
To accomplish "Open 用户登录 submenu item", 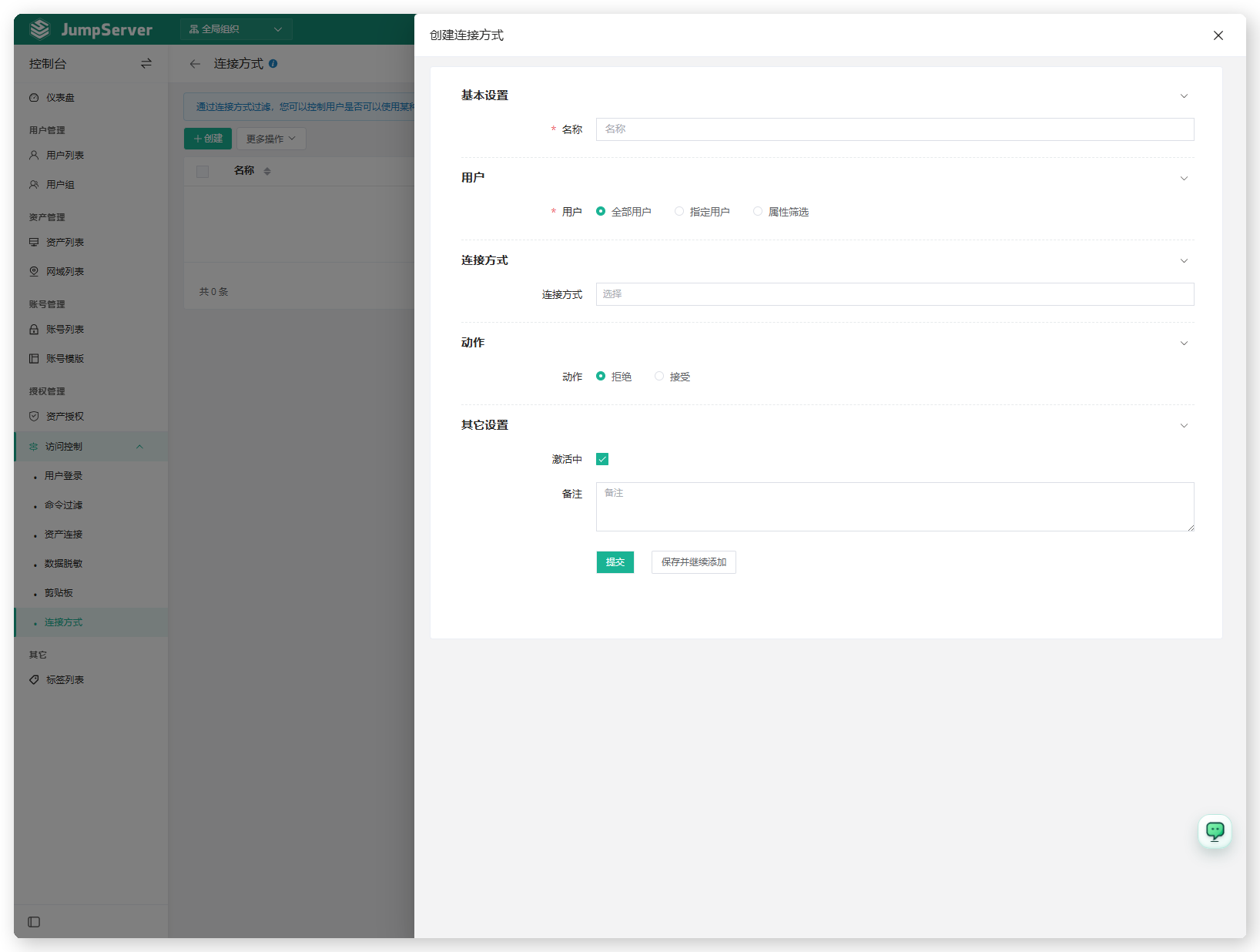I will 91,476.
